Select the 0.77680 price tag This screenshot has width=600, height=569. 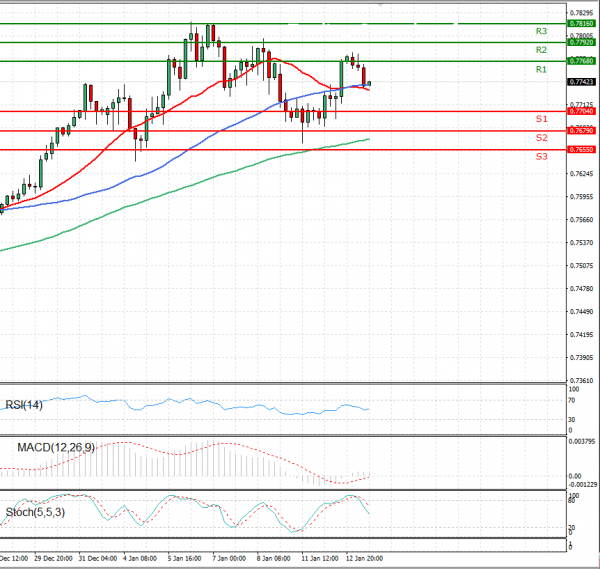582,61
